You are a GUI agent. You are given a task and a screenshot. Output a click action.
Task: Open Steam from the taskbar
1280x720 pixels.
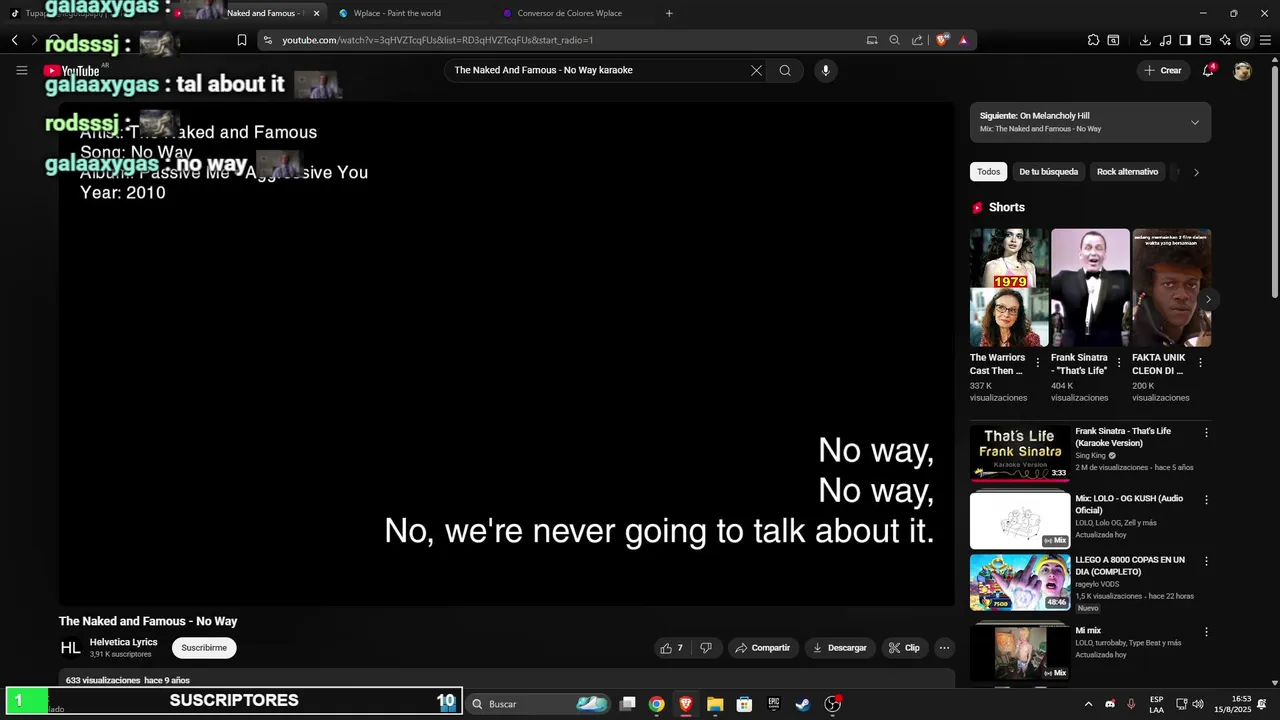(803, 704)
